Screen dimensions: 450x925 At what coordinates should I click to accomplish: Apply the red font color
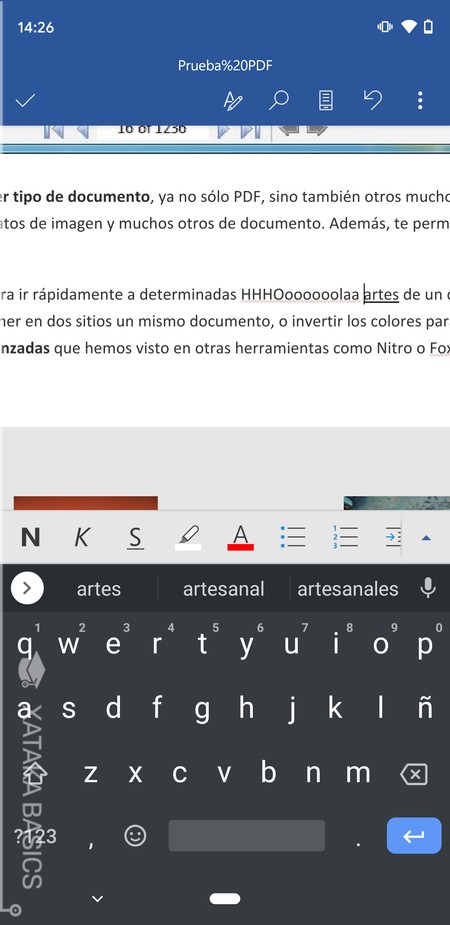(x=240, y=537)
